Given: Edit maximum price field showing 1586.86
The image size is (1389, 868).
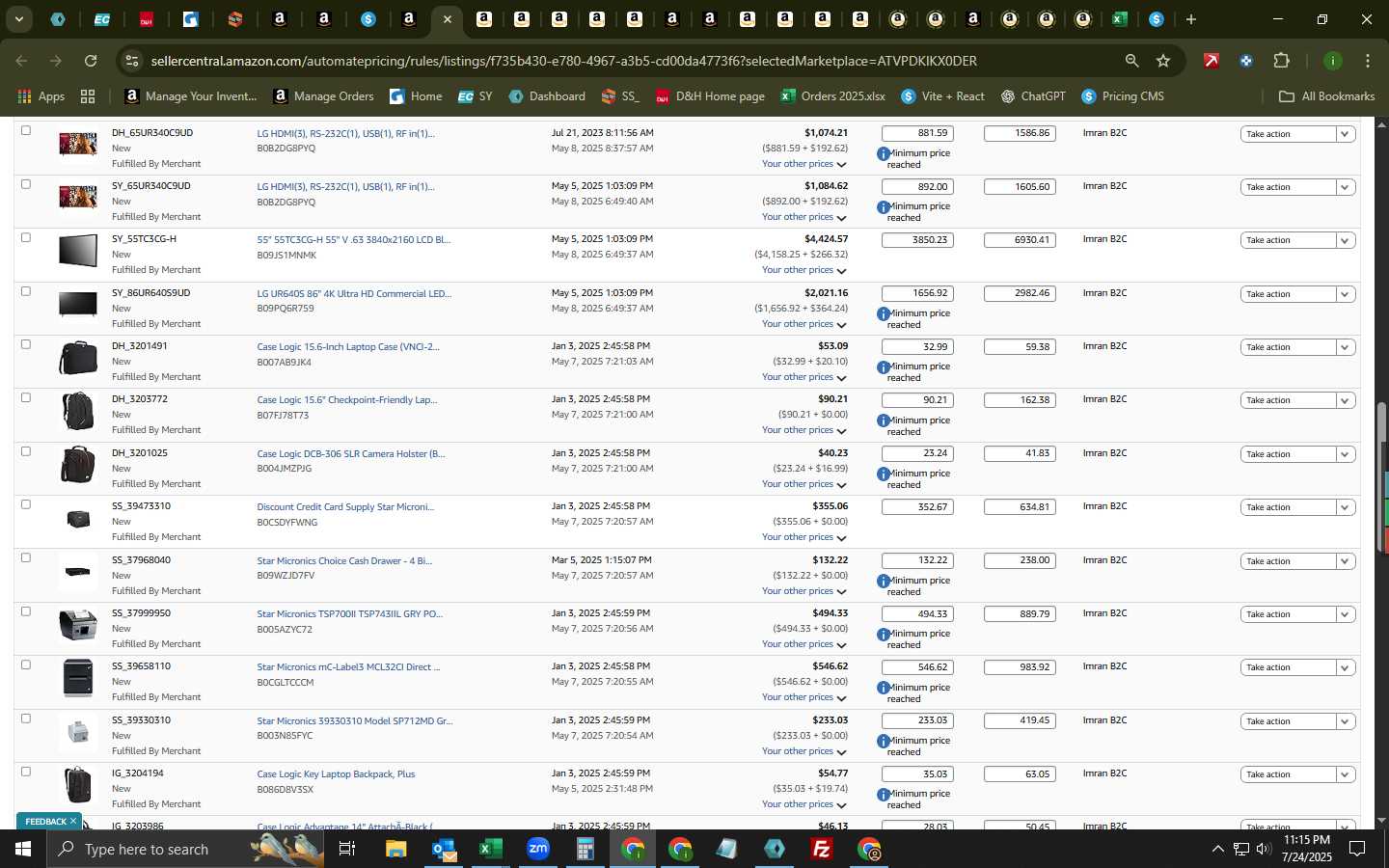Looking at the screenshot, I should 1020,133.
